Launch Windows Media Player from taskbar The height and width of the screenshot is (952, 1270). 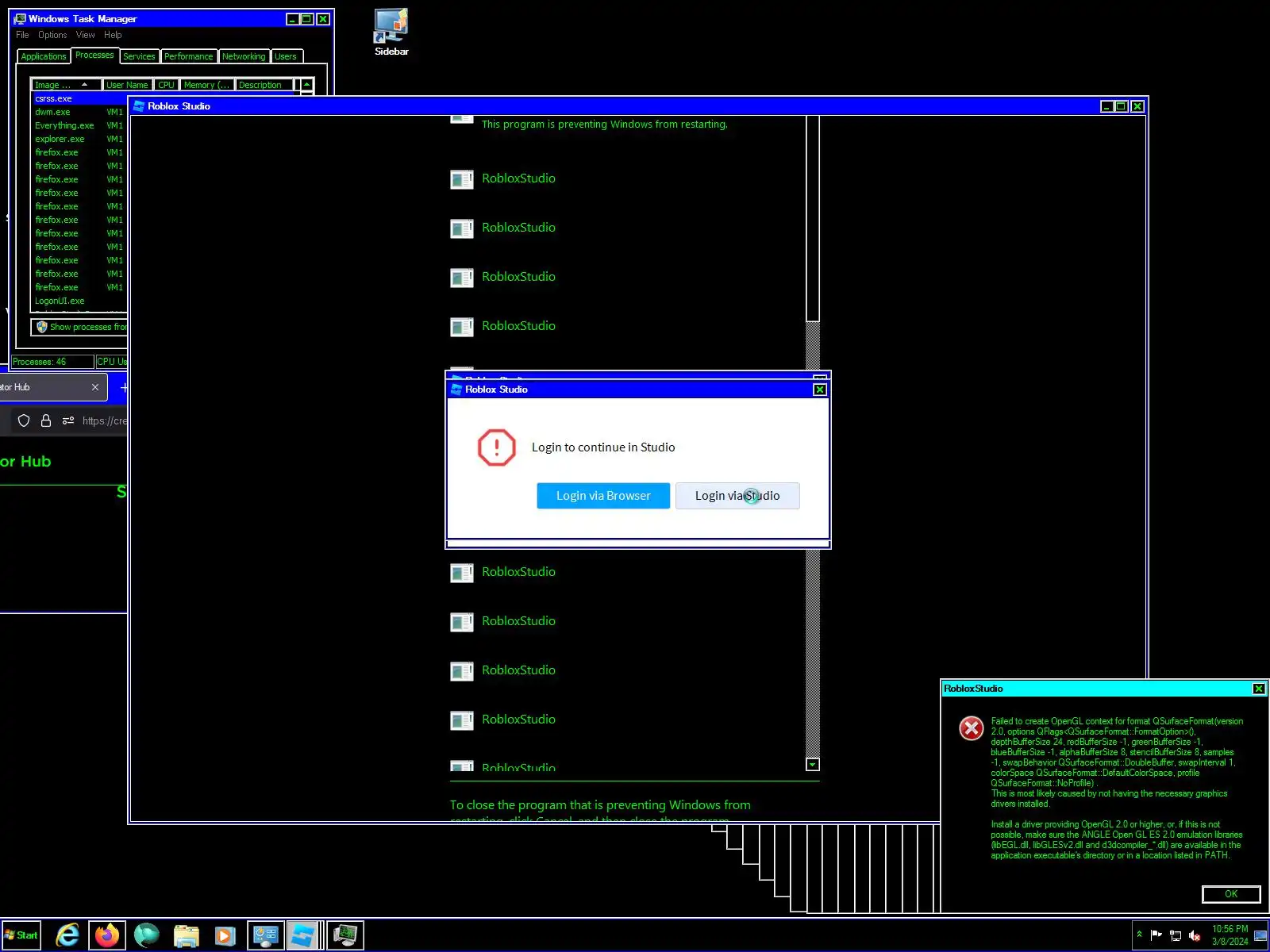[x=225, y=935]
